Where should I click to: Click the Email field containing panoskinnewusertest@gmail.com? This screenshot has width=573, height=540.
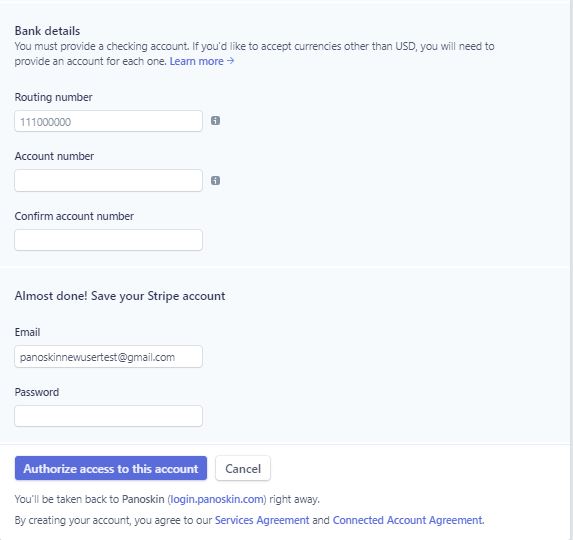[x=109, y=357]
